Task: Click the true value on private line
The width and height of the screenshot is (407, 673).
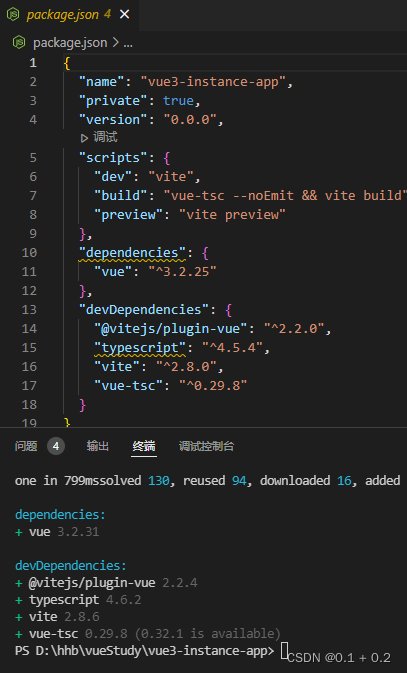Action: (178, 101)
